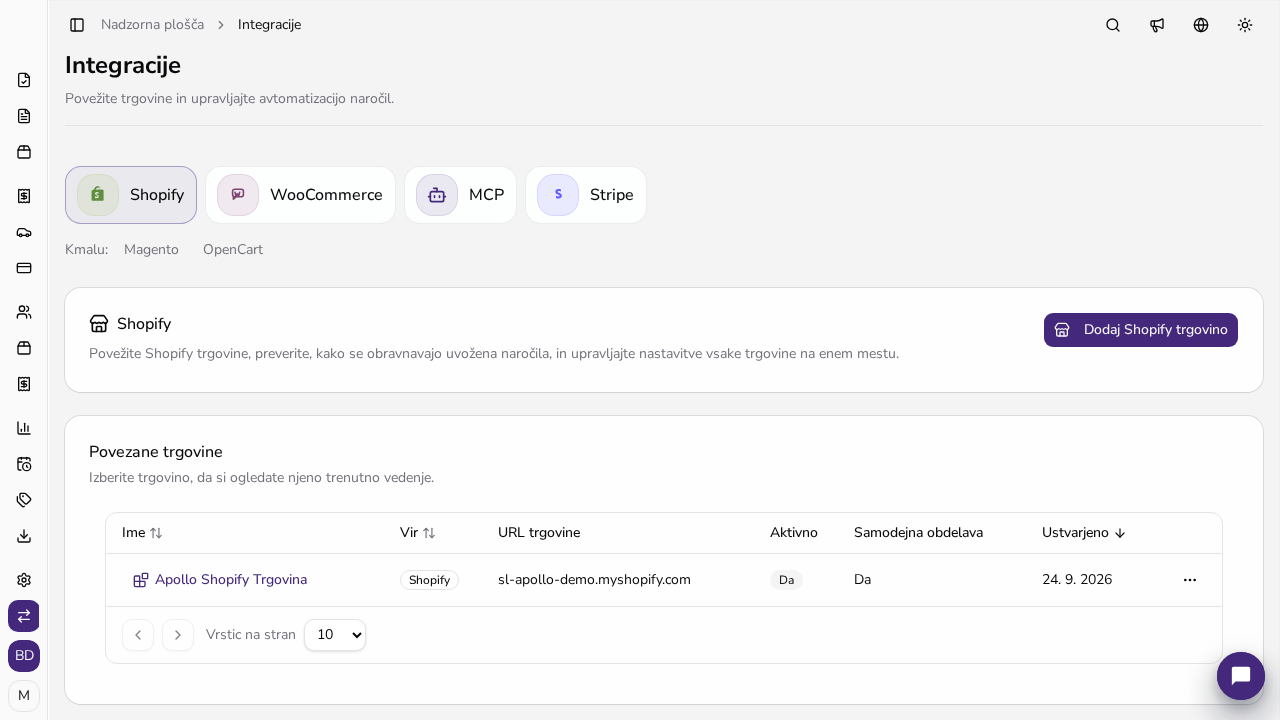The height and width of the screenshot is (720, 1280).
Task: Click the highlighted swap-arrows sidebar icon
Action: pos(24,616)
